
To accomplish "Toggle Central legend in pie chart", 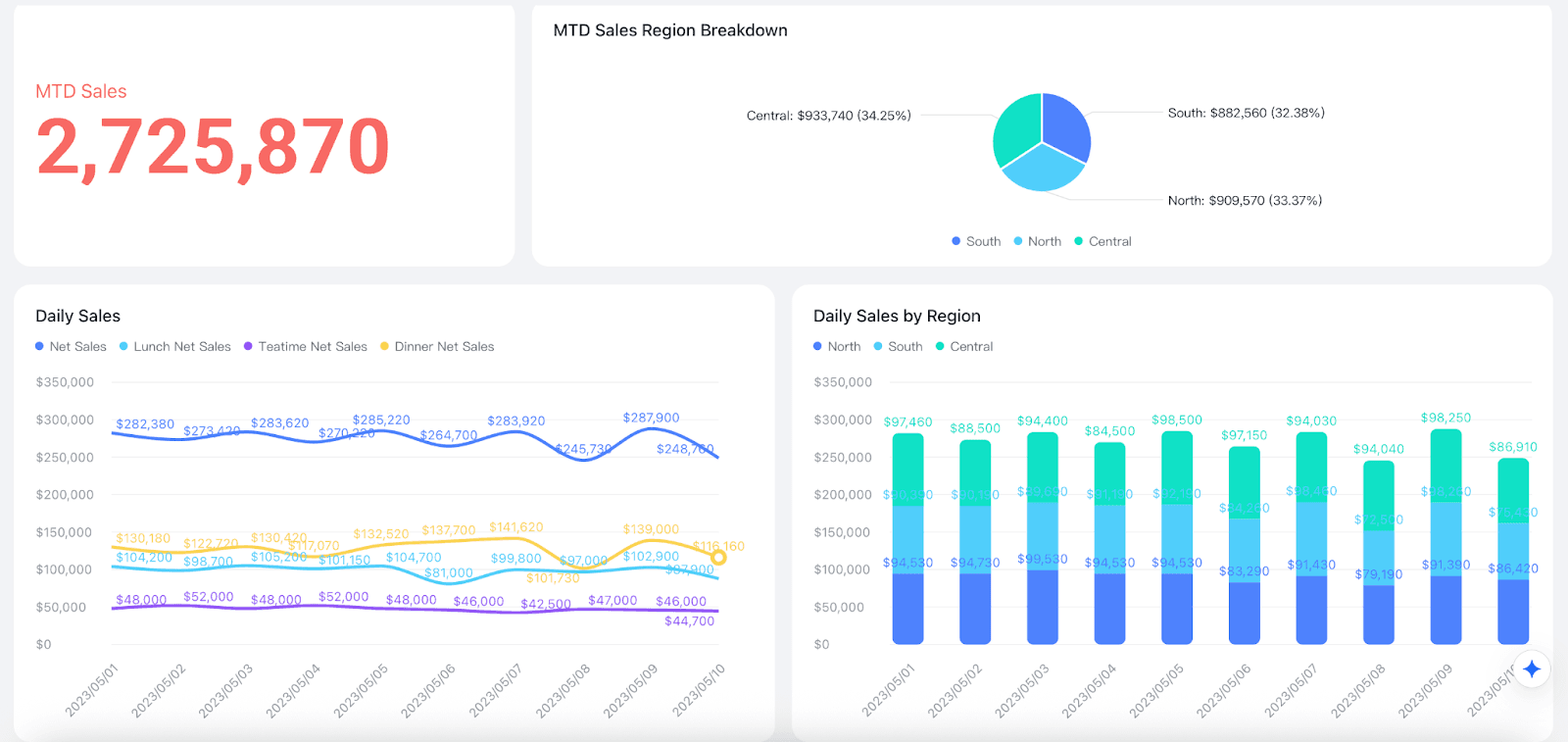I will click(1102, 241).
